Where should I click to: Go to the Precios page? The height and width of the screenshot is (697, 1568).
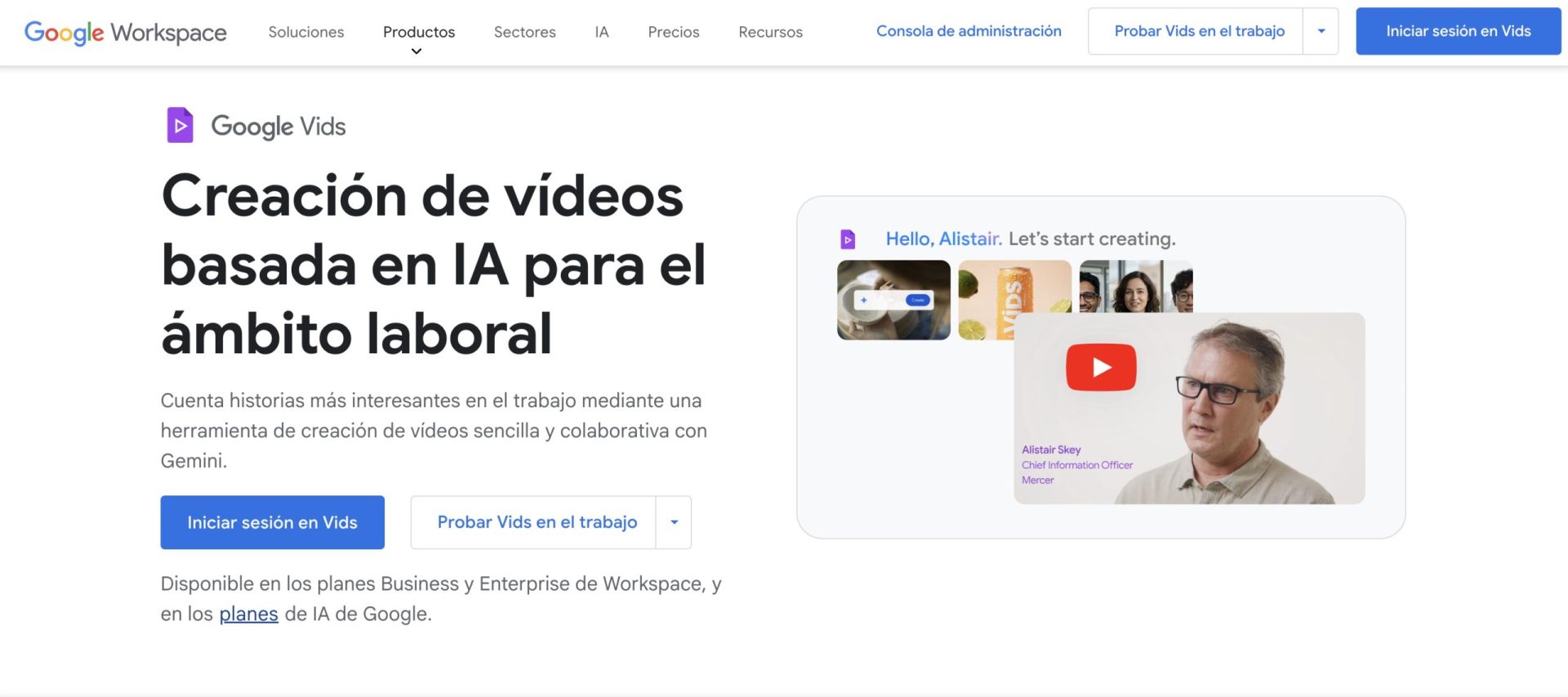coord(674,32)
